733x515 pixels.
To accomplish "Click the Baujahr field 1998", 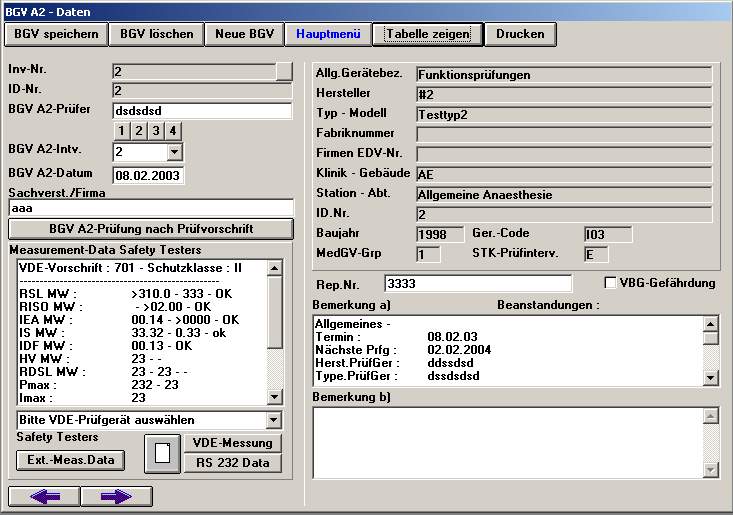I will (x=440, y=235).
